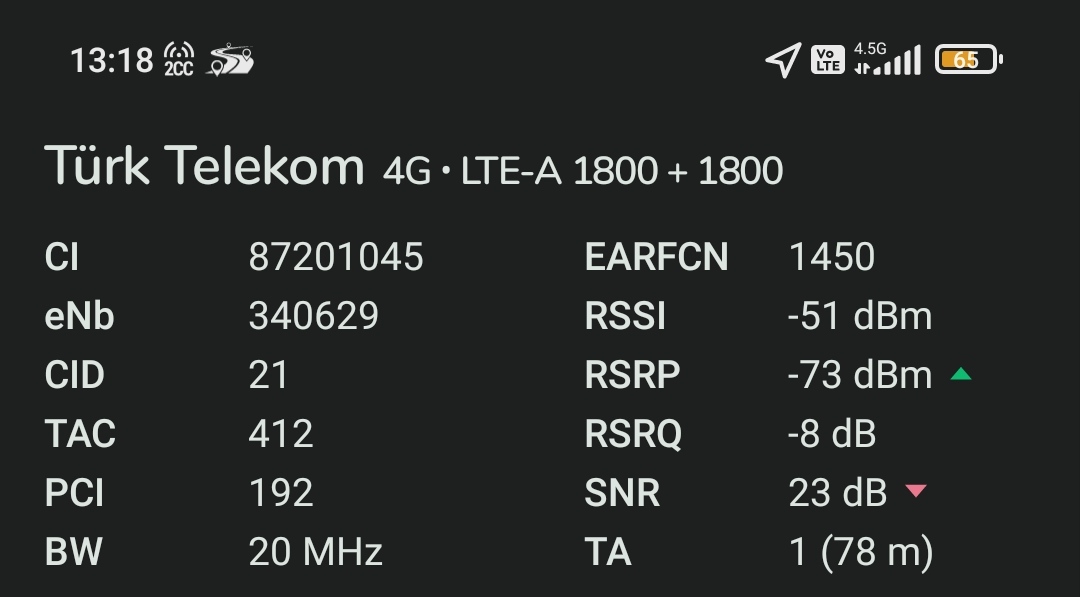Tap the location arrow status icon

point(784,60)
